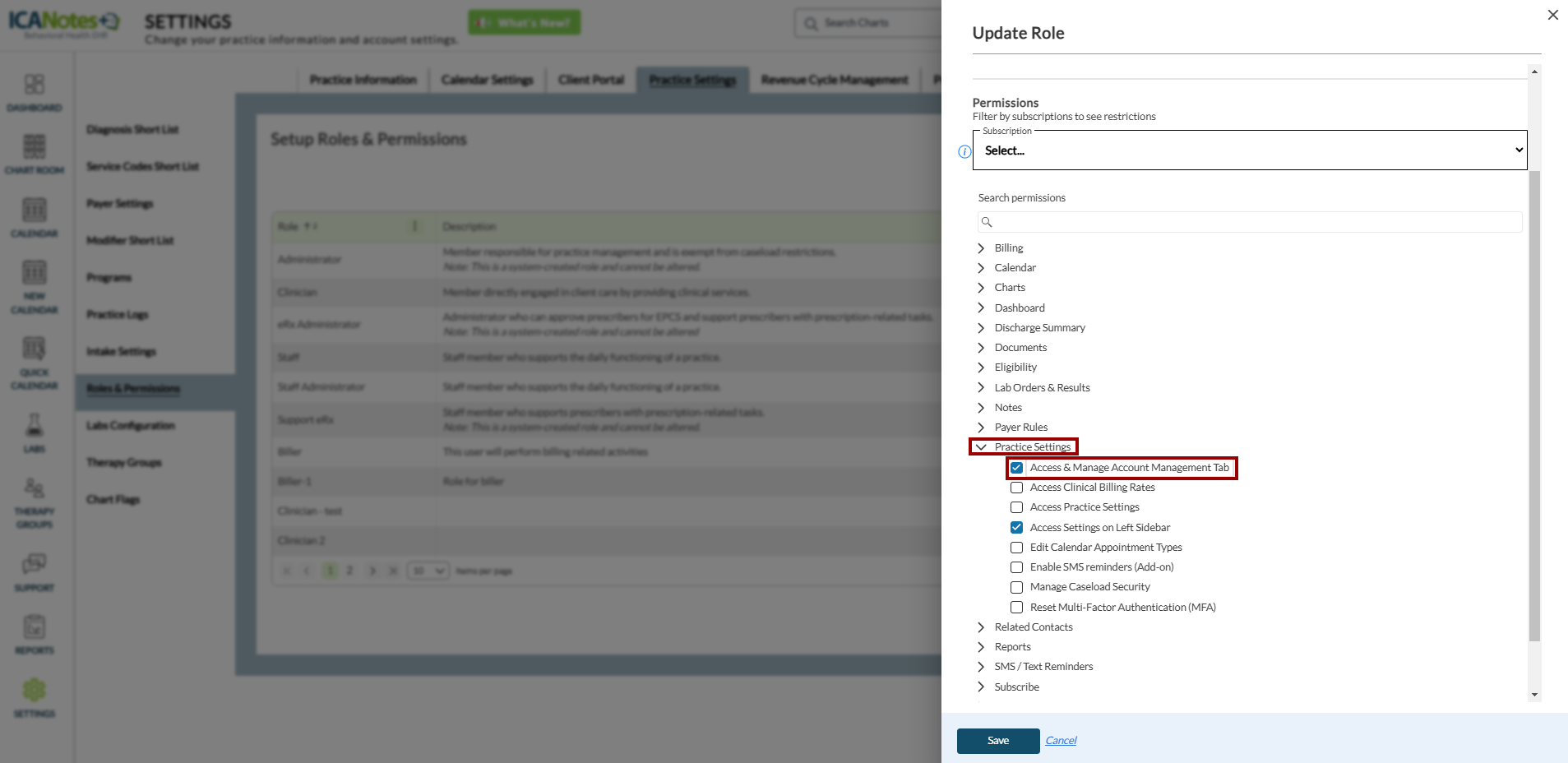Screen dimensions: 1568x763
Task: Expand the Eligibility permissions group
Action: [x=981, y=368]
